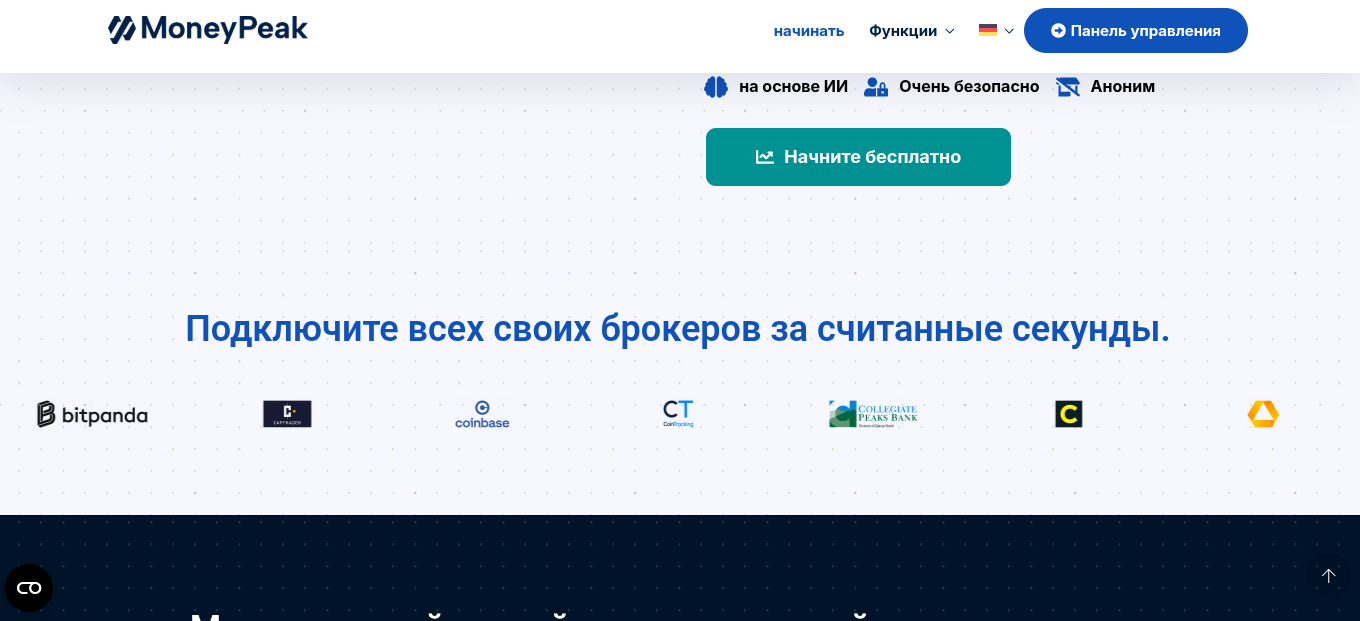This screenshot has height=621, width=1360.
Task: Start free with Начните бесплатно button
Action: point(858,157)
